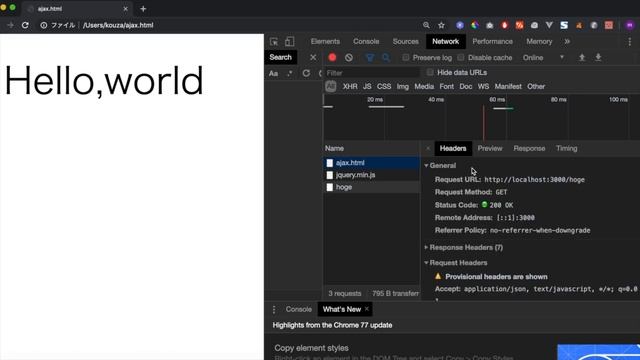Filter requests by Img
The width and height of the screenshot is (640, 360).
click(402, 87)
